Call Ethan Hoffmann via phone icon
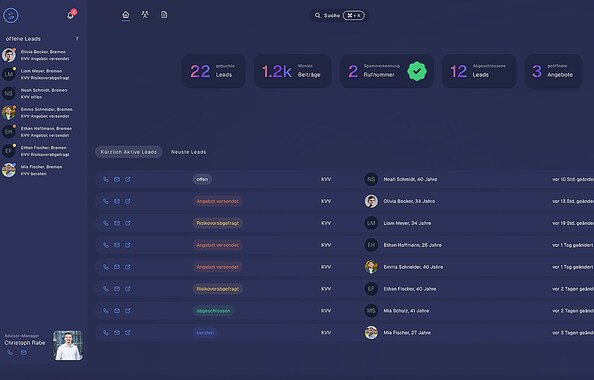Viewport: 594px width, 380px height. pos(106,245)
